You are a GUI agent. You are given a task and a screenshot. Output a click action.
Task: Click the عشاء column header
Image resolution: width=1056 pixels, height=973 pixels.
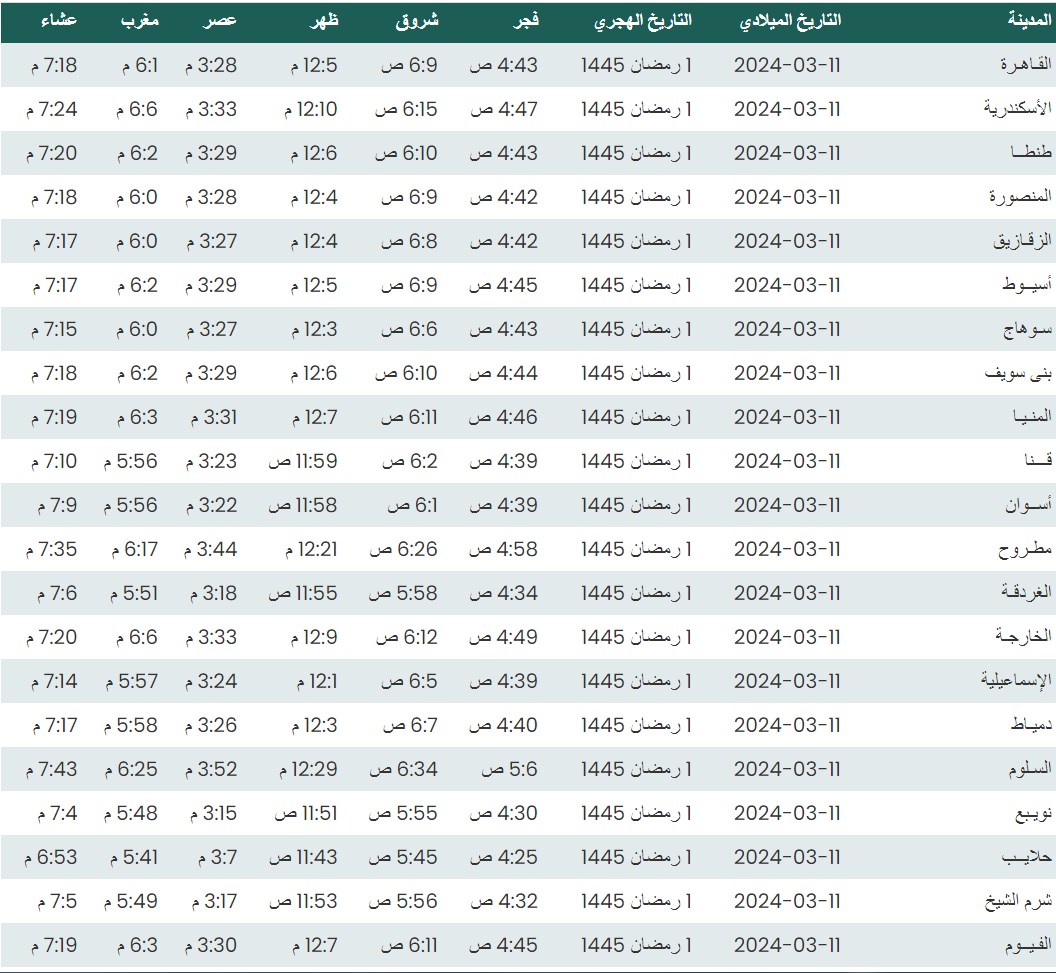60,21
